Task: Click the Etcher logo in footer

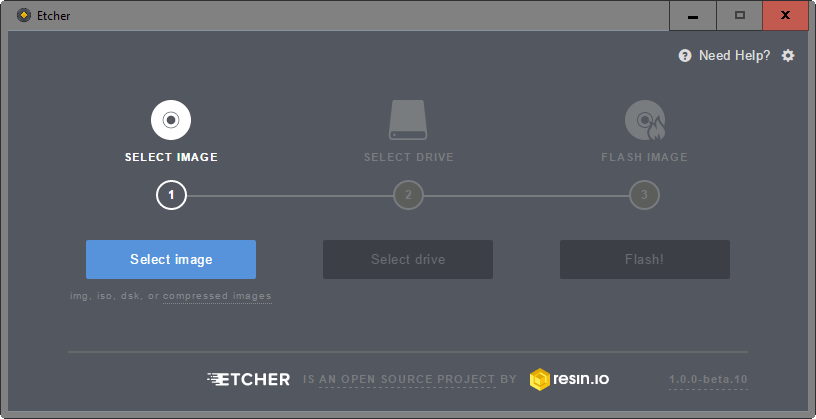Action: (x=248, y=379)
